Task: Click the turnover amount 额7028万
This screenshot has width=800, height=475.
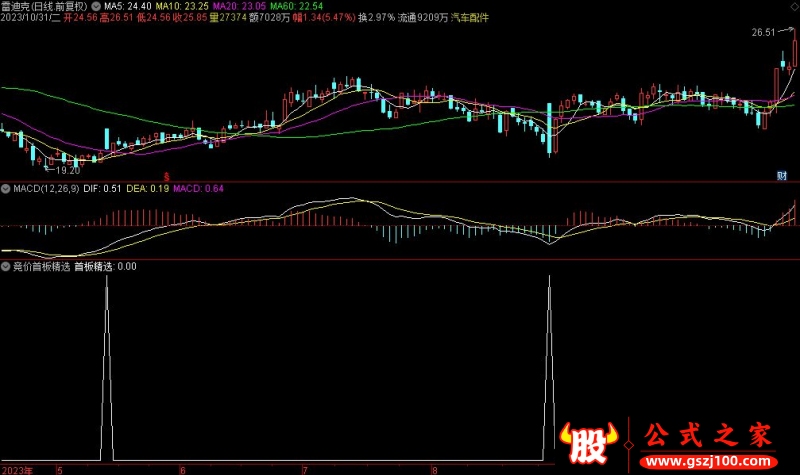Action: [x=270, y=18]
